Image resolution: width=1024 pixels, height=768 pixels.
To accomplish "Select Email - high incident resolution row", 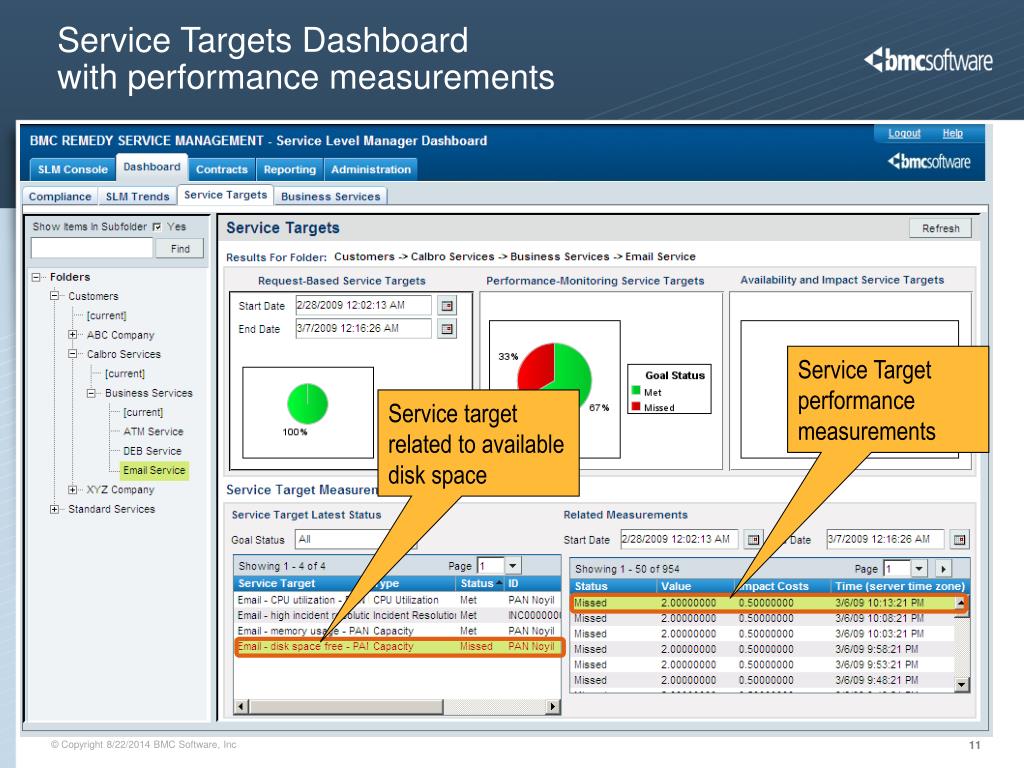I will click(x=397, y=615).
